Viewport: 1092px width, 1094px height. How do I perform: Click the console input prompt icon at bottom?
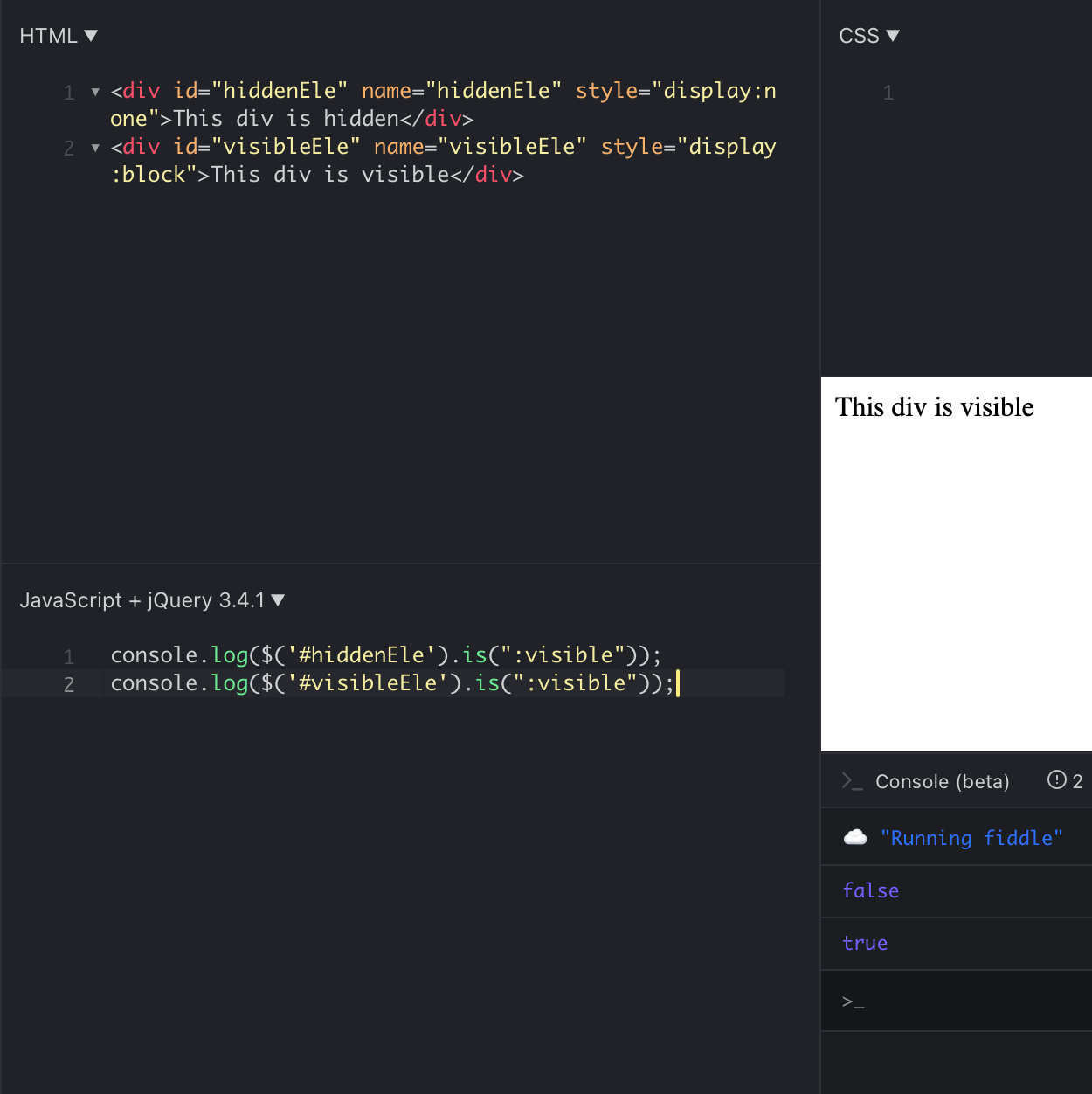[854, 1001]
